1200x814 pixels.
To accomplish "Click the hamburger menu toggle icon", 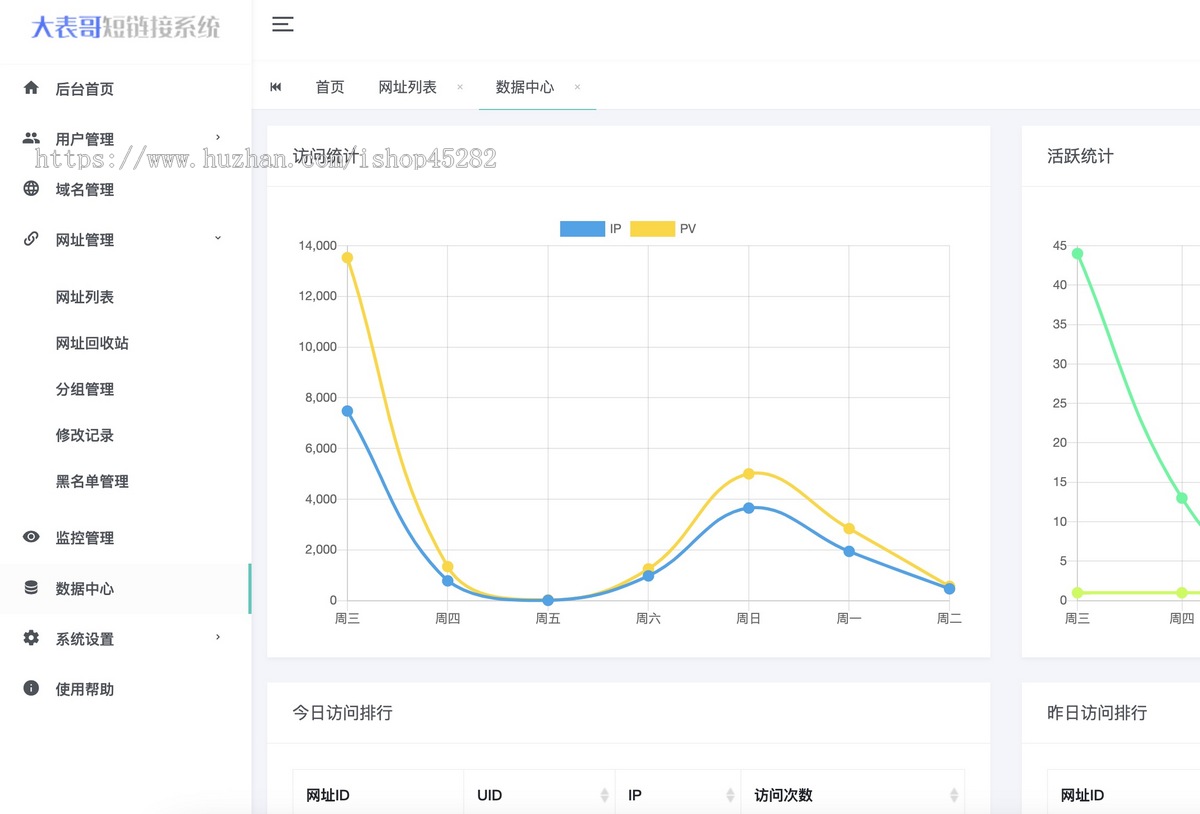I will tap(283, 25).
